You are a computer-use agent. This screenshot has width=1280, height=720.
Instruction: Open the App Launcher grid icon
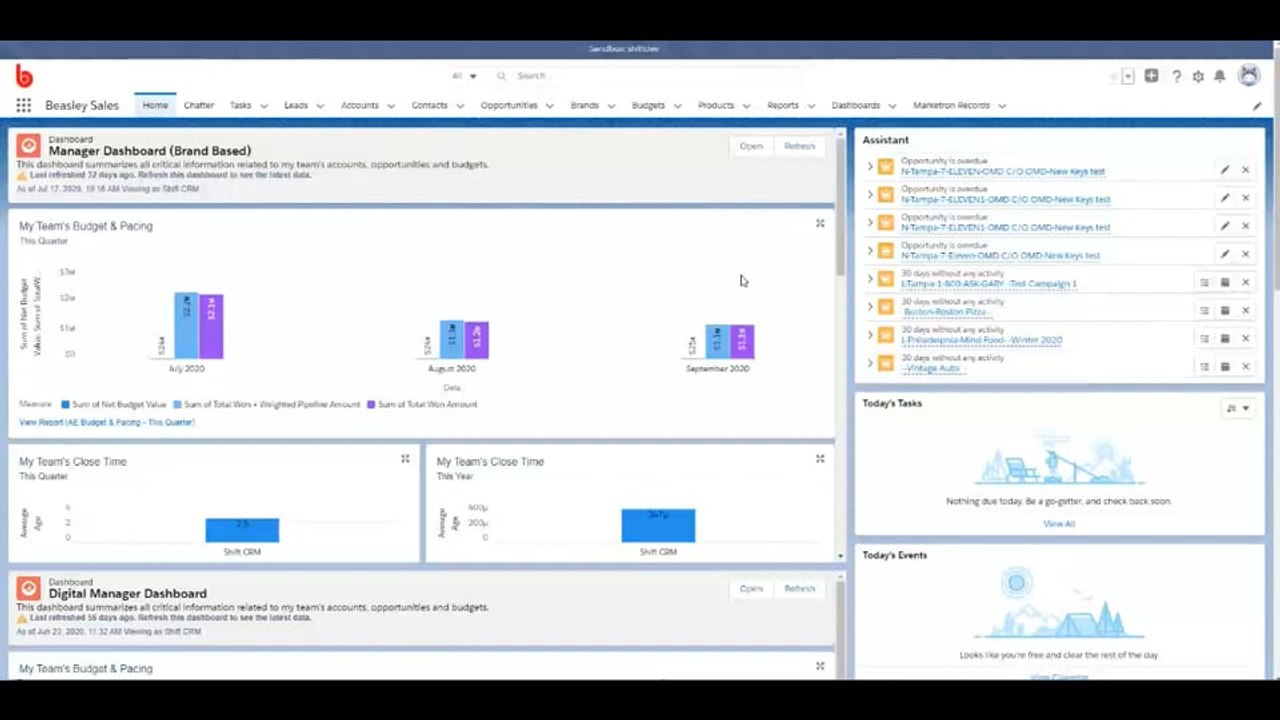coord(23,105)
